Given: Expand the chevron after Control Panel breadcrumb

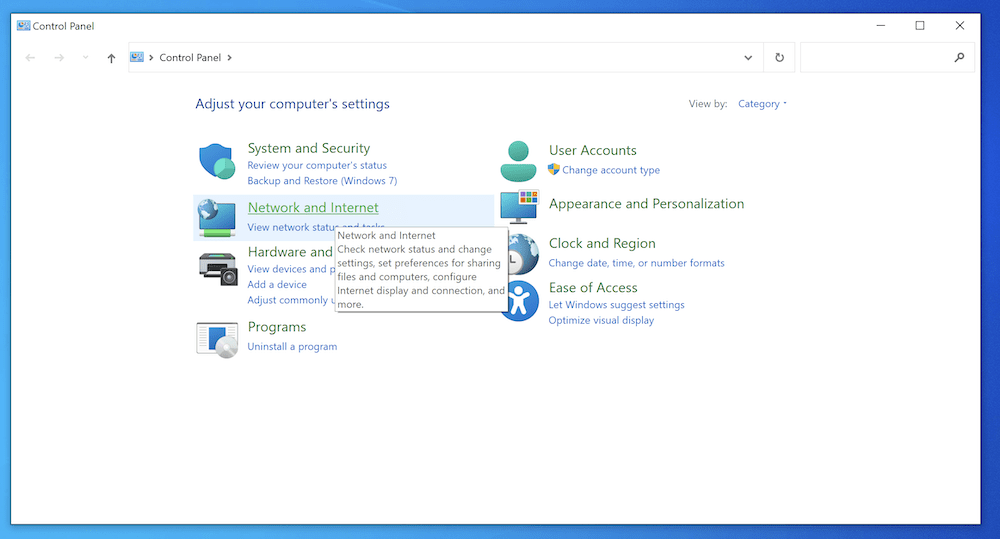Looking at the screenshot, I should click(x=230, y=57).
